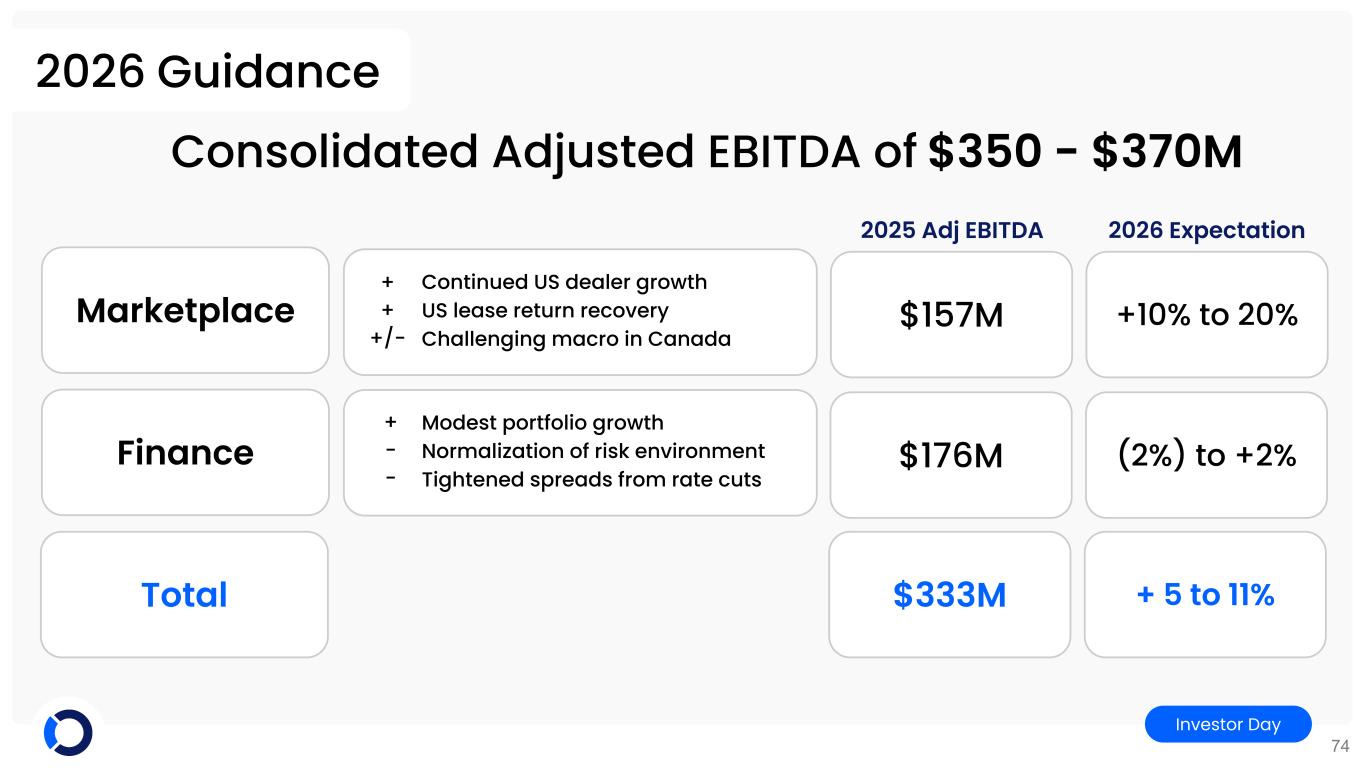Select the Challenging macro in Canada line

tap(575, 339)
